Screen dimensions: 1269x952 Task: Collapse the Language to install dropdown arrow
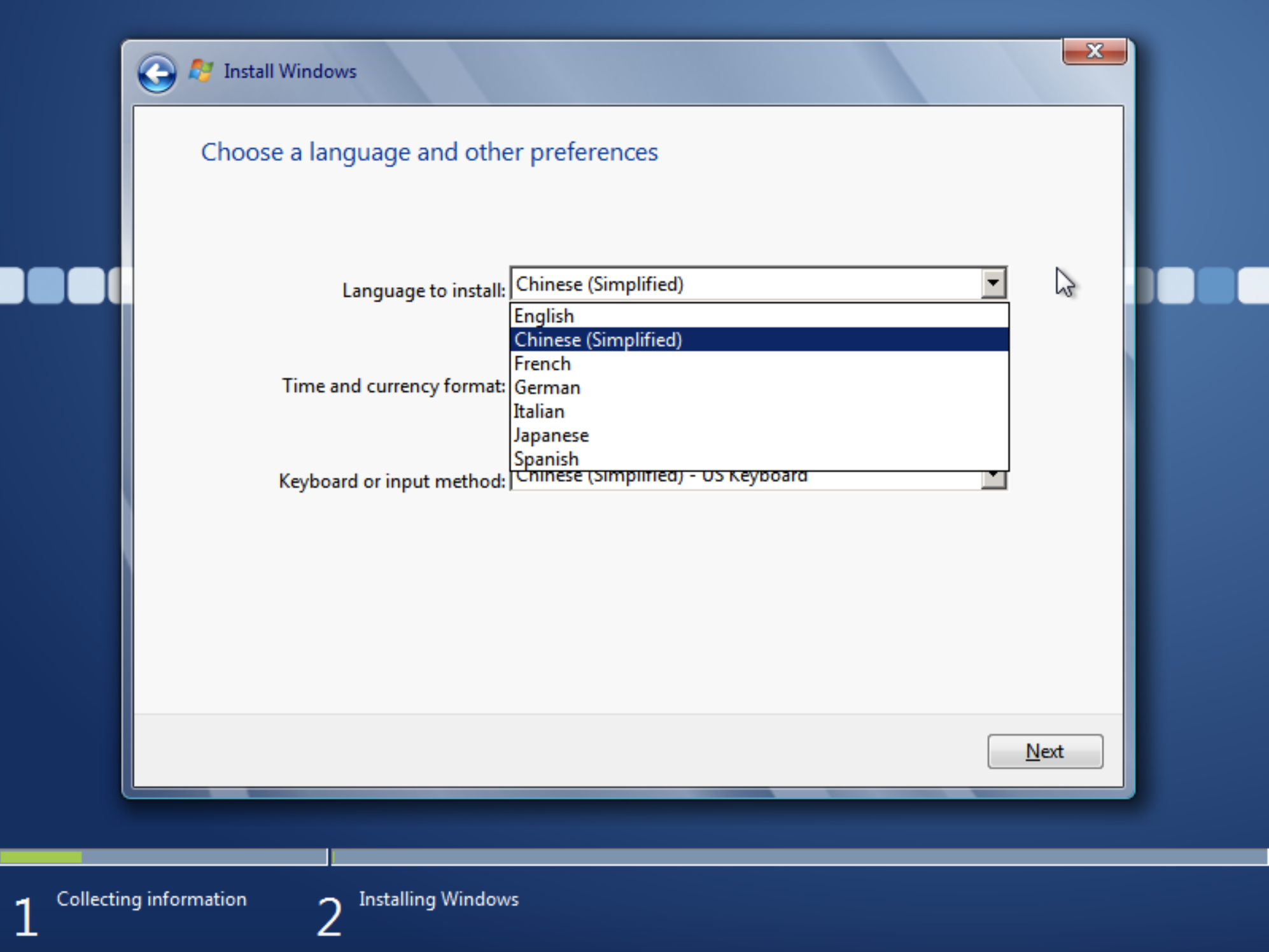(993, 284)
